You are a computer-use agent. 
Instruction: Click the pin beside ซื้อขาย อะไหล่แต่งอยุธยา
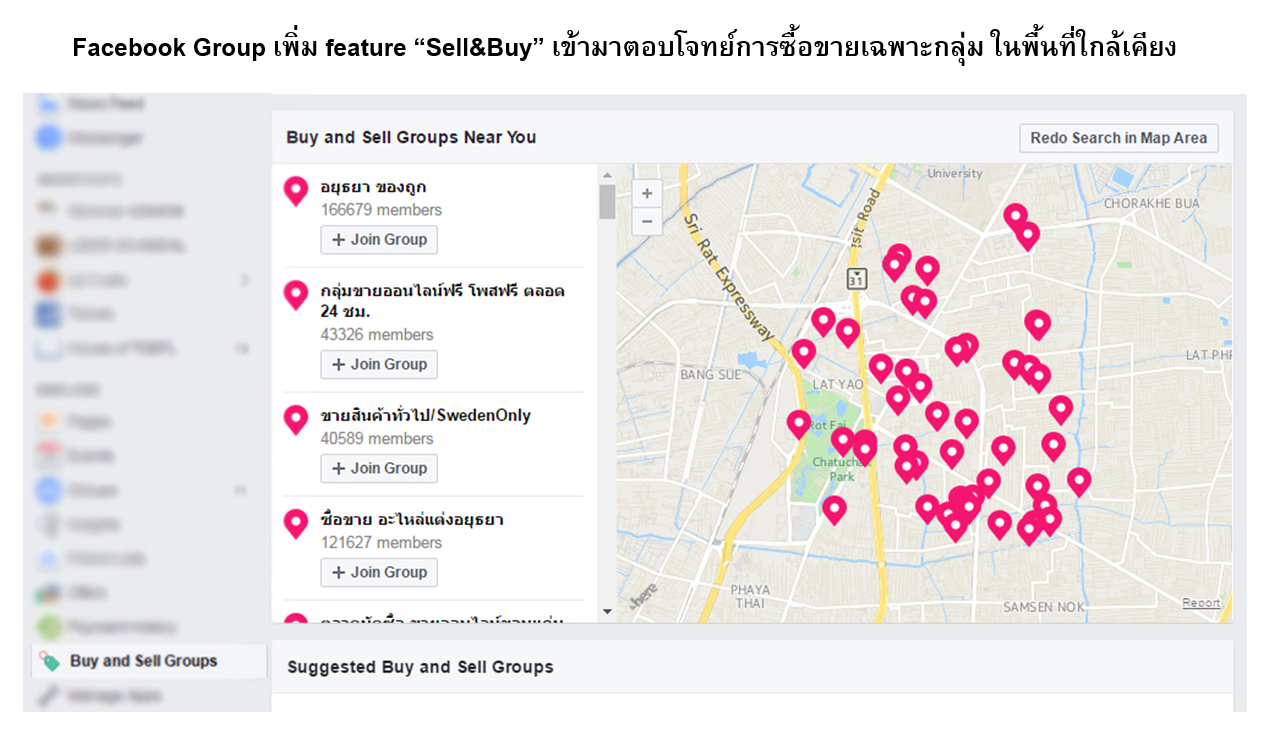click(296, 523)
